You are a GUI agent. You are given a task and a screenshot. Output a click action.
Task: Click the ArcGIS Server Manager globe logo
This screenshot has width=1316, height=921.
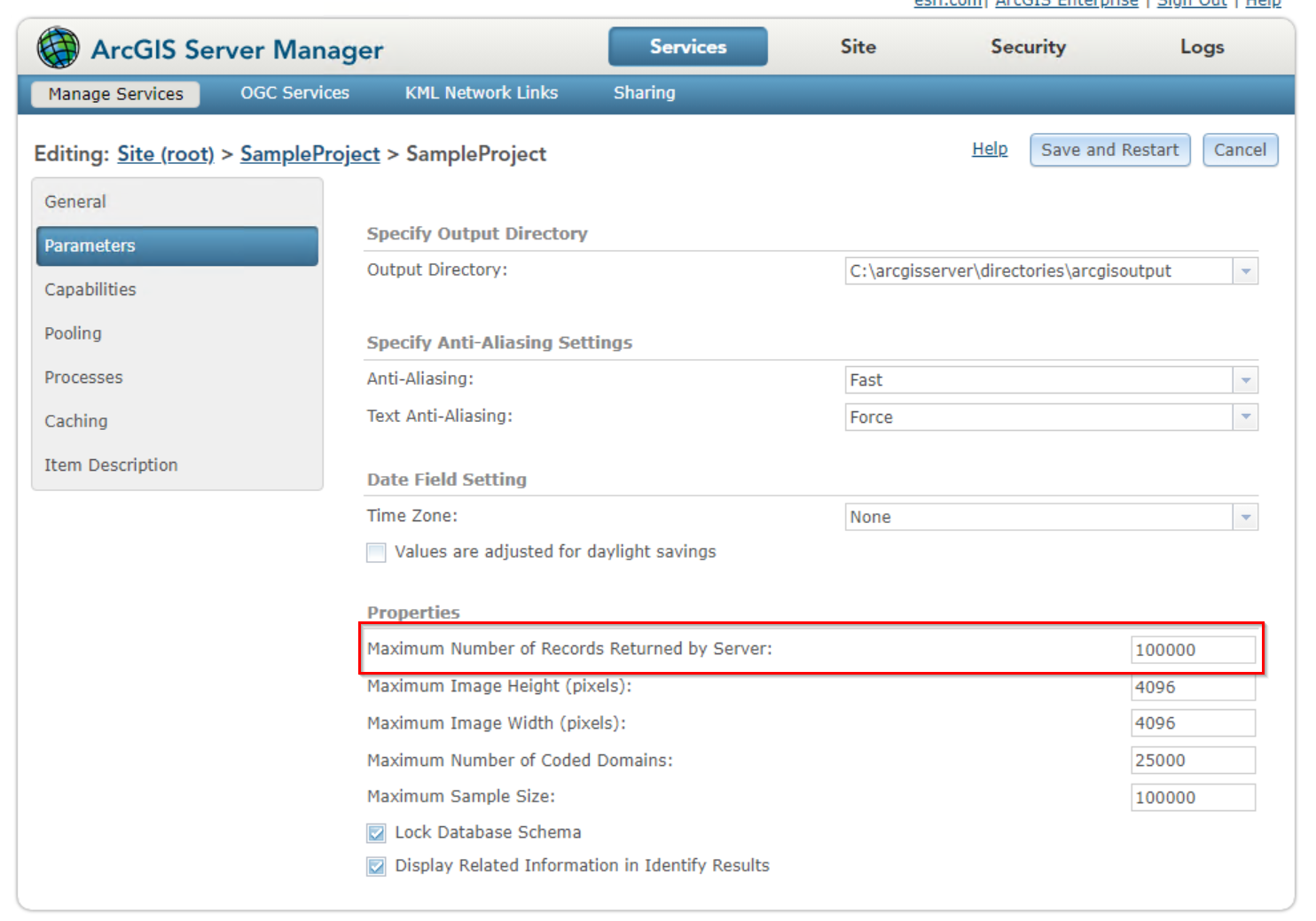[57, 47]
